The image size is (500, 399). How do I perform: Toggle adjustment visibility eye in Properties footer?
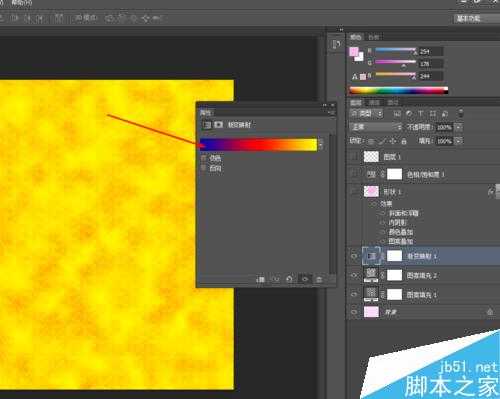point(305,279)
